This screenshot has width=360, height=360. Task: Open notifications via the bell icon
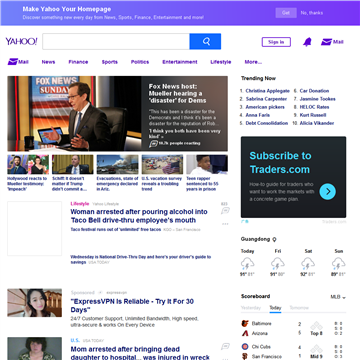pos(307,42)
